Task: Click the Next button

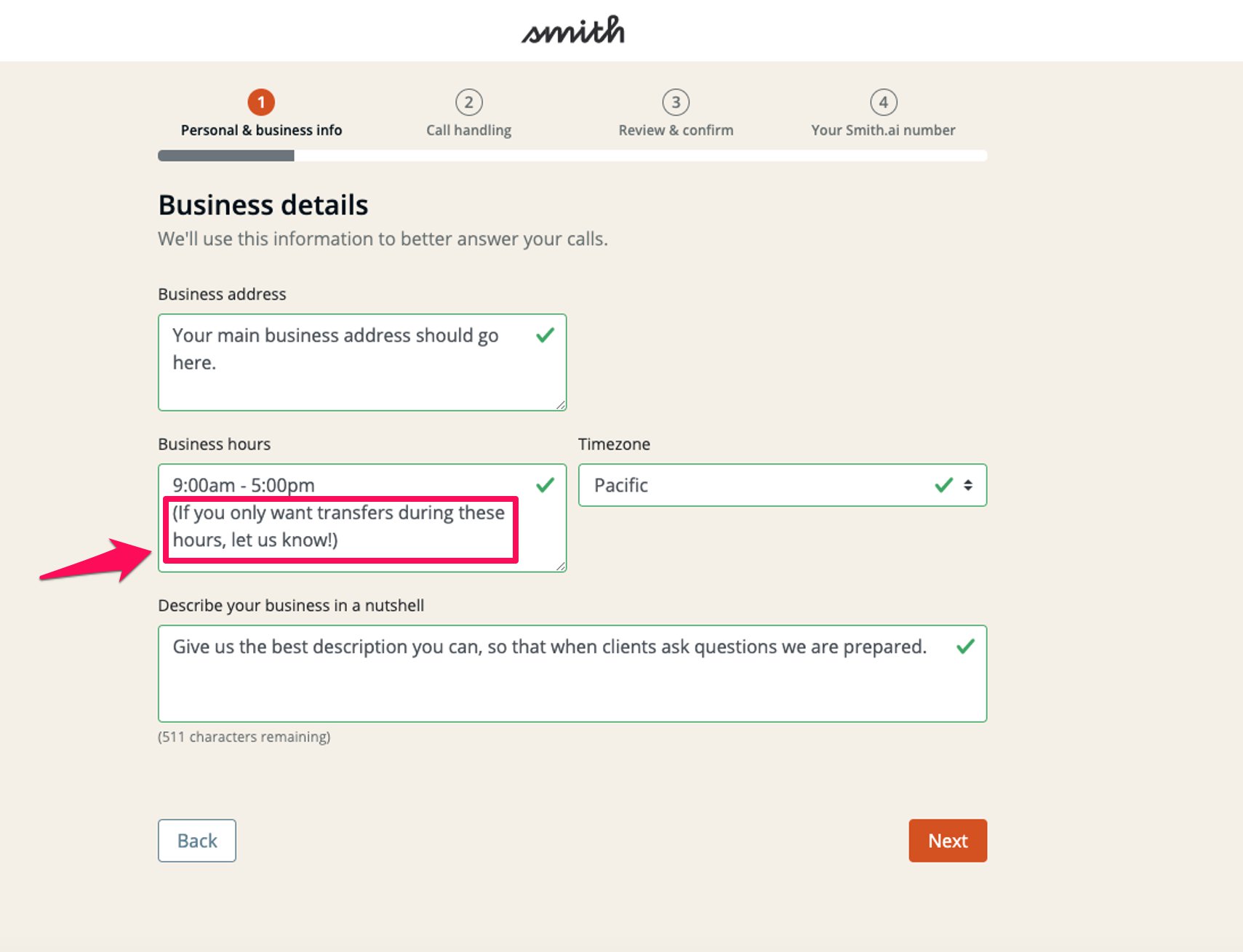Action: click(948, 841)
